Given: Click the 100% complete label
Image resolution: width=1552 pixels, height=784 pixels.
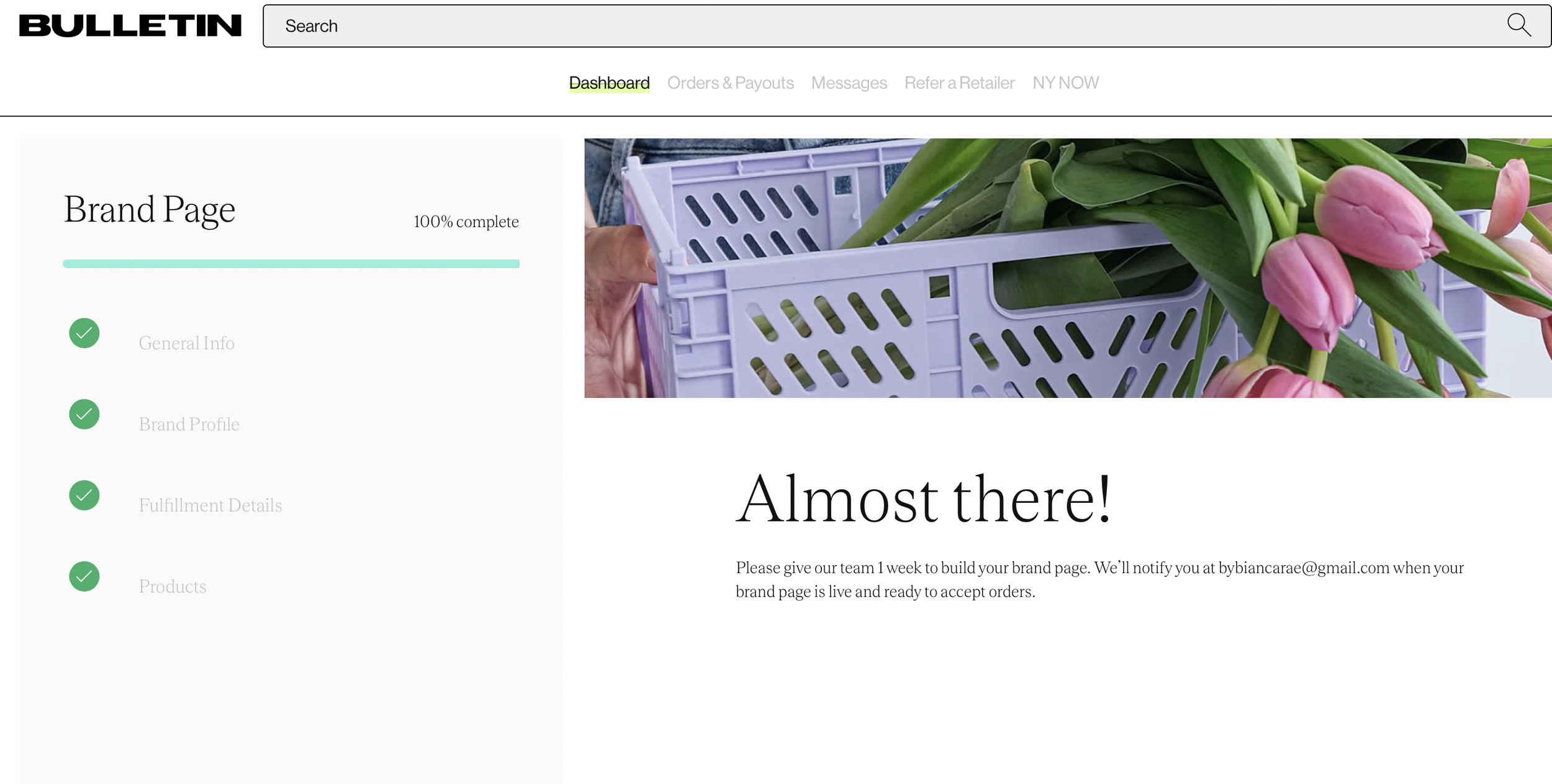Looking at the screenshot, I should (466, 222).
